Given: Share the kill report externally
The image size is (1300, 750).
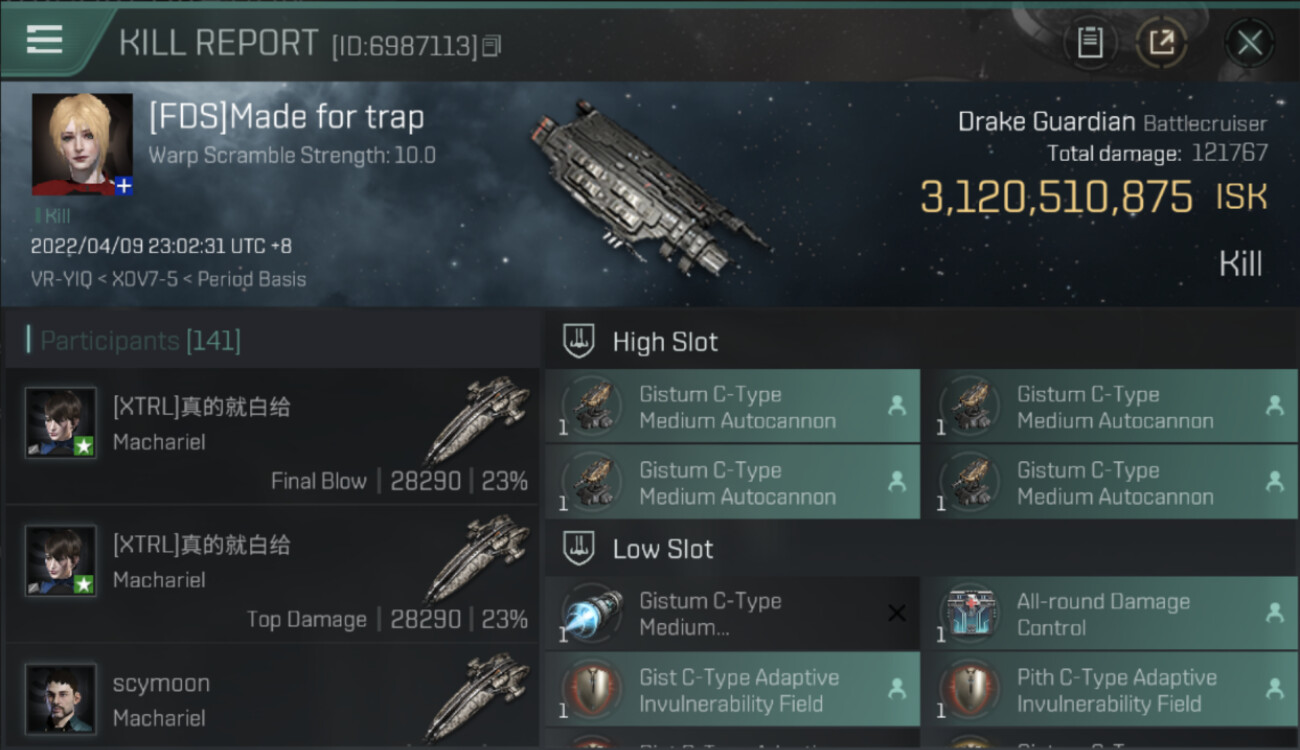Looking at the screenshot, I should click(1161, 43).
